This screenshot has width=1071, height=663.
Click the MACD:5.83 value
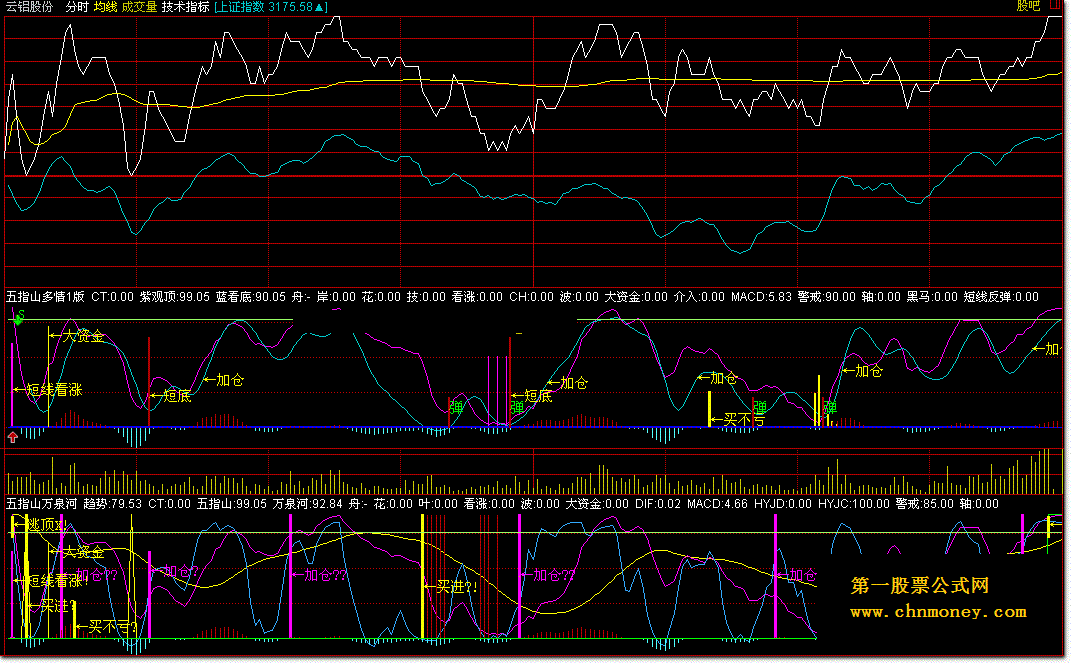point(761,297)
